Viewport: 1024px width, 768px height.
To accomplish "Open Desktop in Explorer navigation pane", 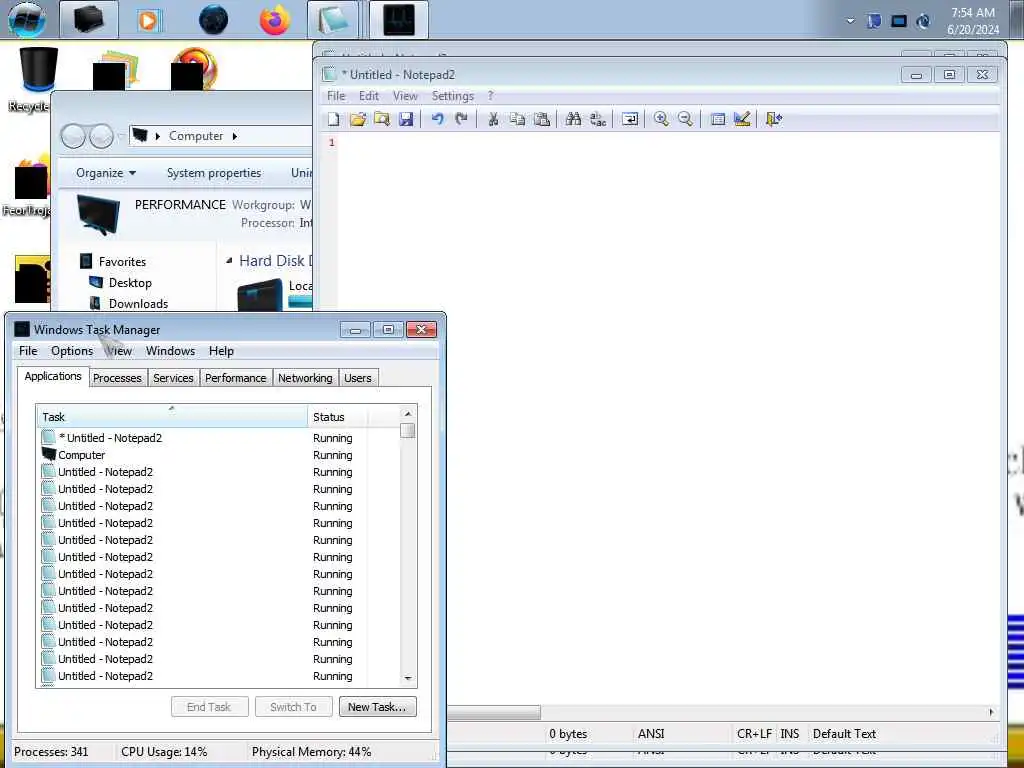I will coord(130,283).
